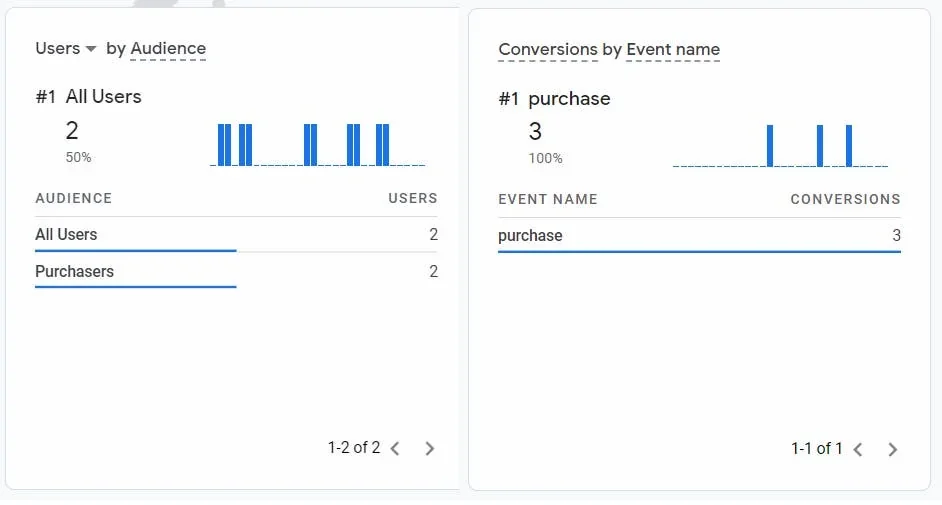Viewport: 942px width, 505px height.
Task: Click the All Users sparkline chart
Action: coord(318,145)
